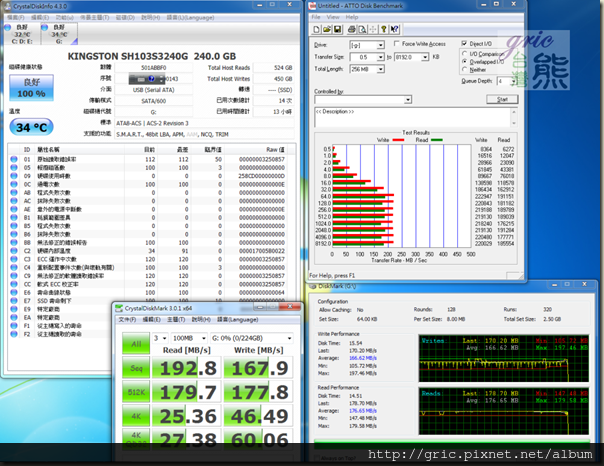Click the New file icon in ATTO toolbar

pos(316,29)
